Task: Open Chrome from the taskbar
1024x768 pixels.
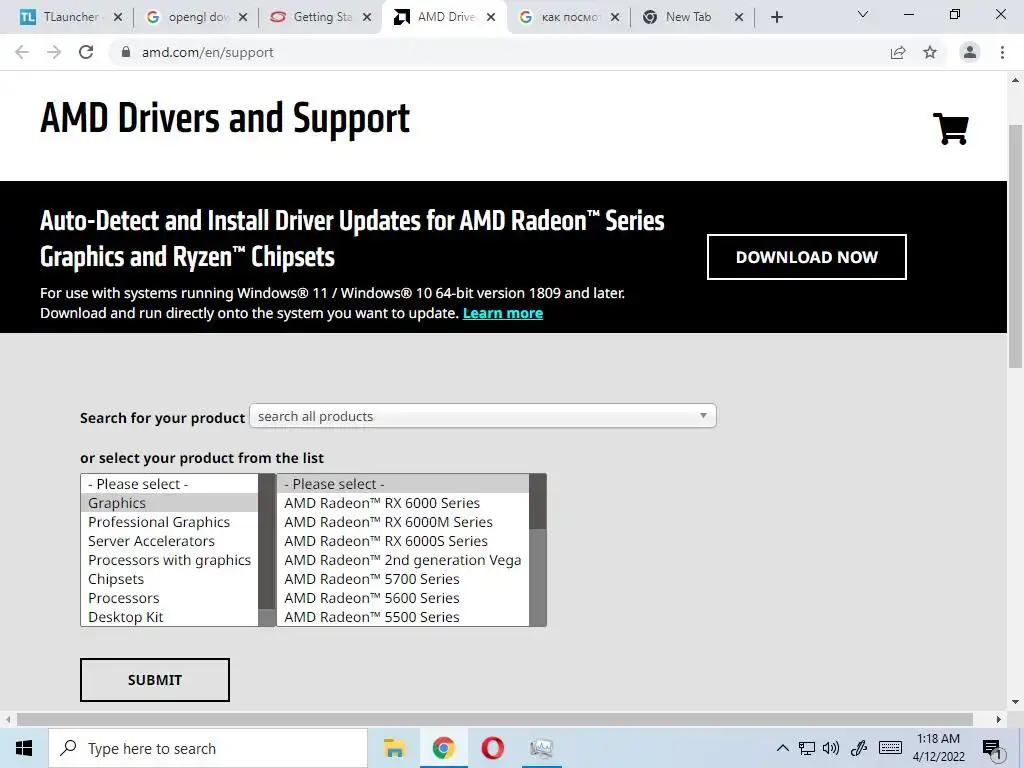Action: (443, 748)
